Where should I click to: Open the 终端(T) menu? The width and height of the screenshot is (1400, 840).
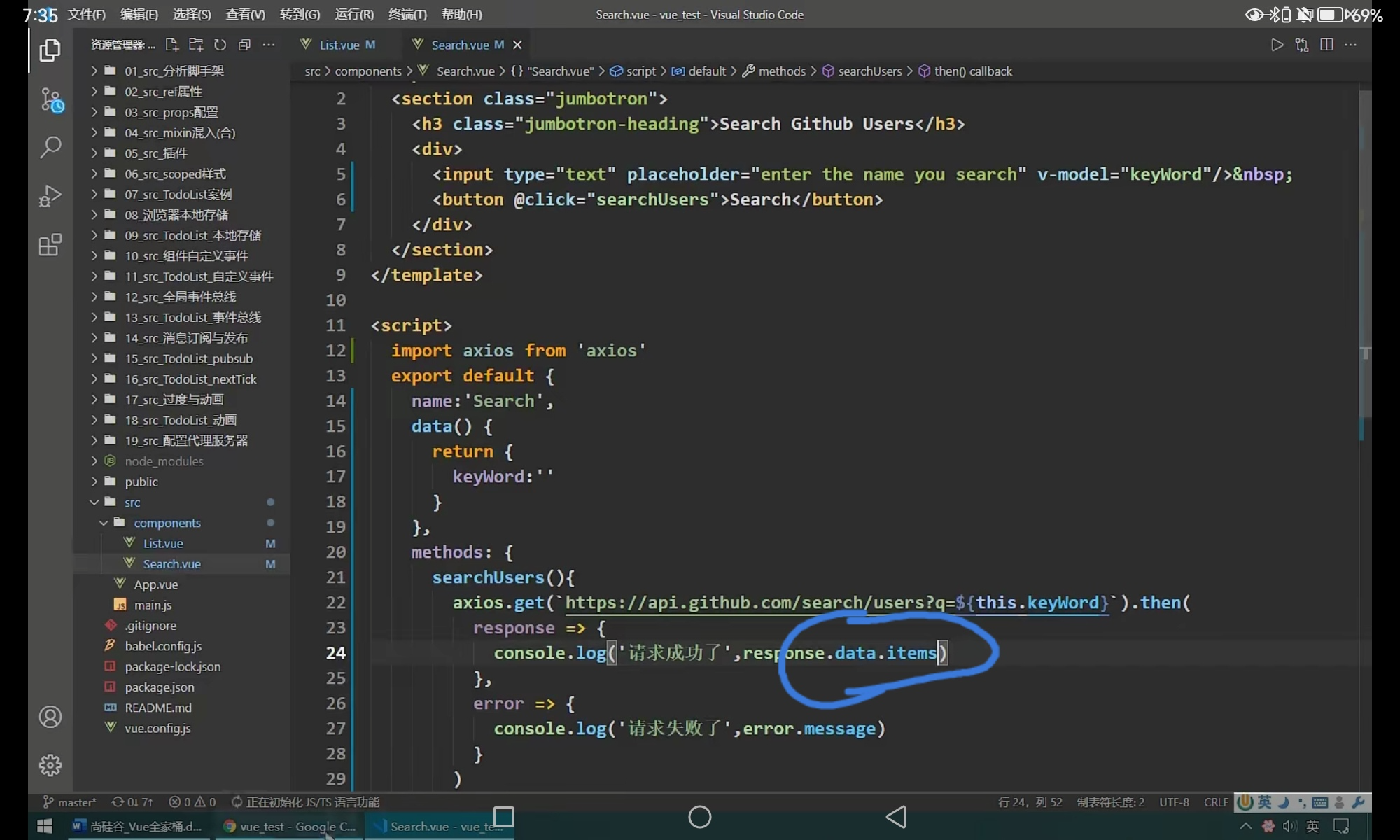(x=407, y=14)
